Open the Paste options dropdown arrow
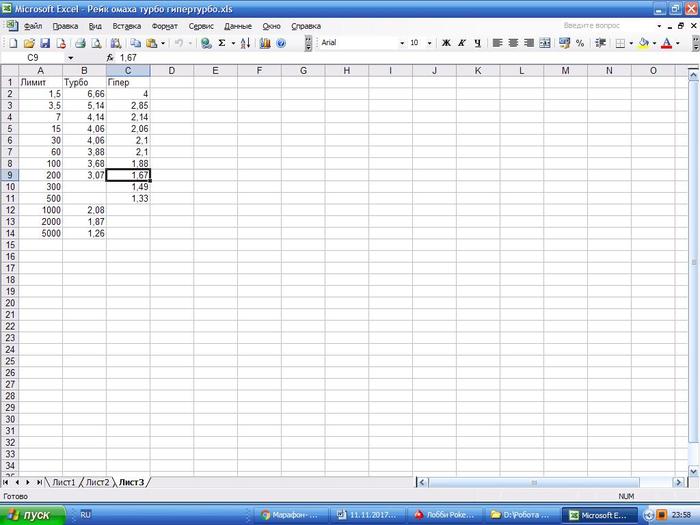The image size is (700, 525). (x=162, y=43)
